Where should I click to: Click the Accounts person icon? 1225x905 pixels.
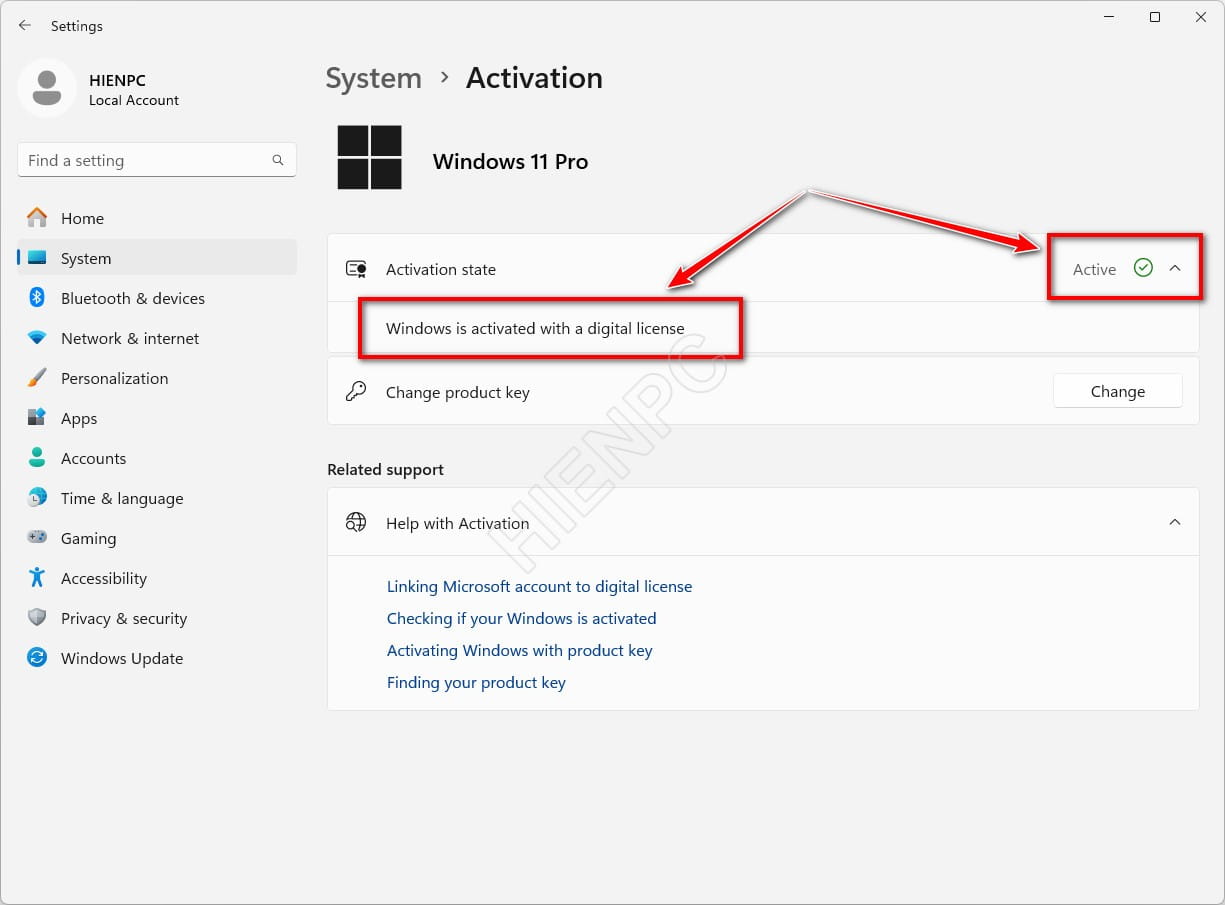[37, 458]
